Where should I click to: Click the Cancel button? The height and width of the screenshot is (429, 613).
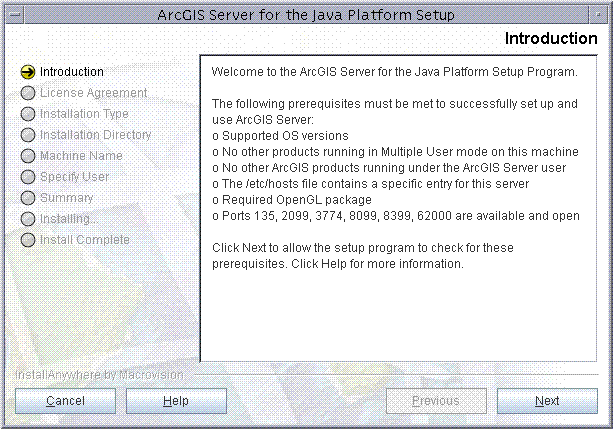(x=65, y=401)
